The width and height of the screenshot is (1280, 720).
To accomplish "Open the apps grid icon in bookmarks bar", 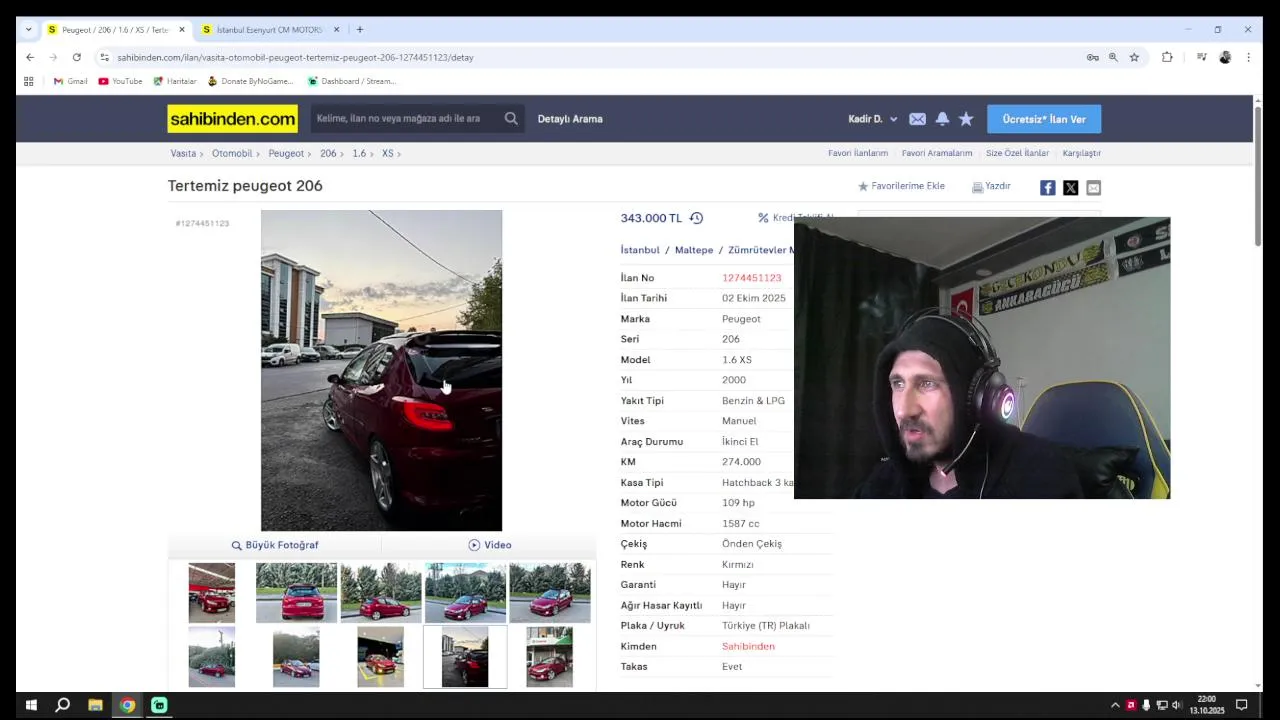I will [29, 81].
